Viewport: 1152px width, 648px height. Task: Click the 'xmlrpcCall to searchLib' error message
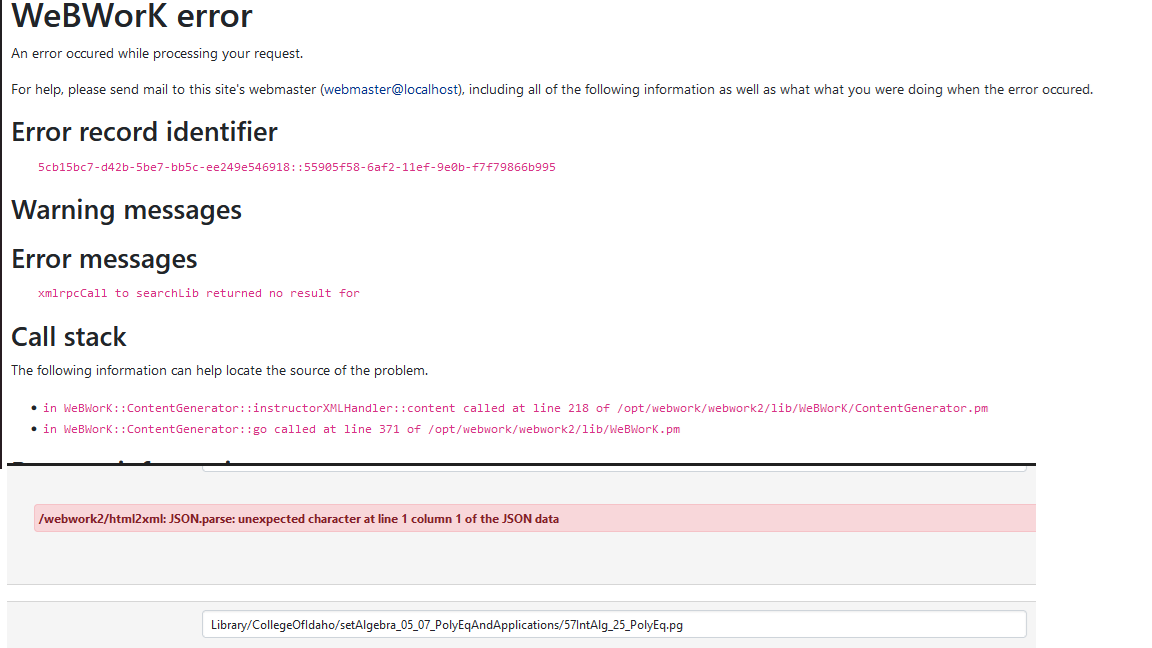tap(199, 293)
